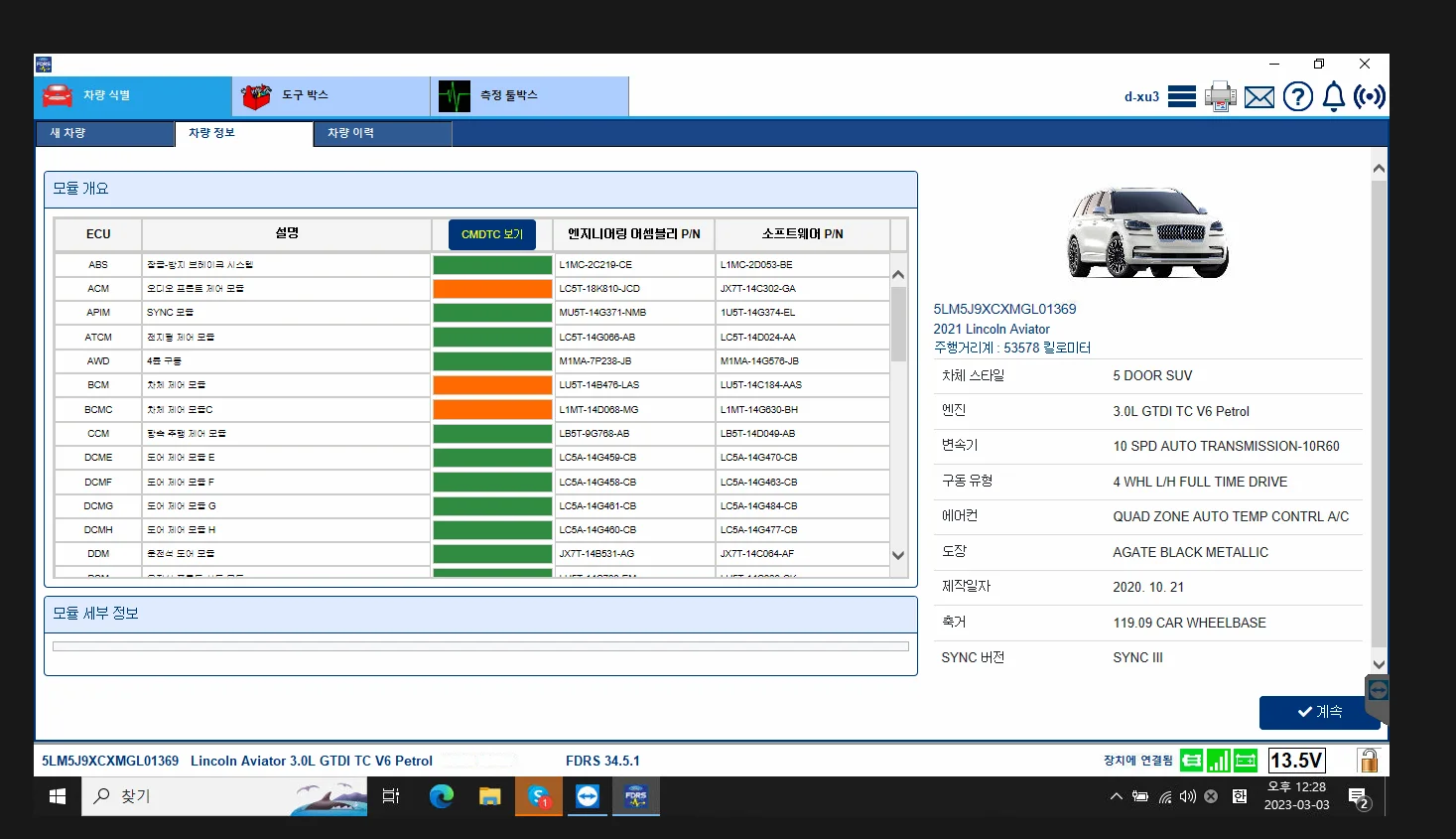Select the APIM row in module list
Image resolution: width=1456 pixels, height=839 pixels.
tap(472, 313)
